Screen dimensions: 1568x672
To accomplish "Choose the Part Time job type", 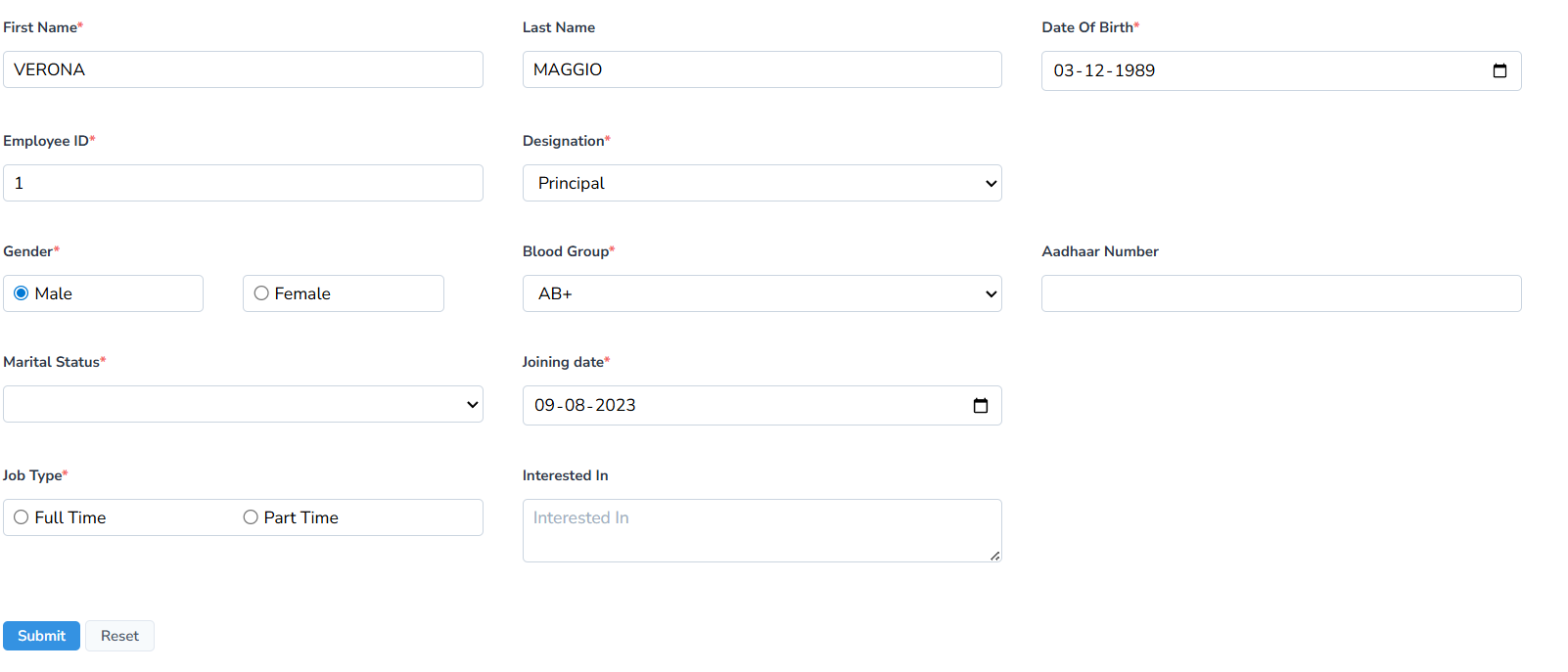I will pyautogui.click(x=251, y=517).
